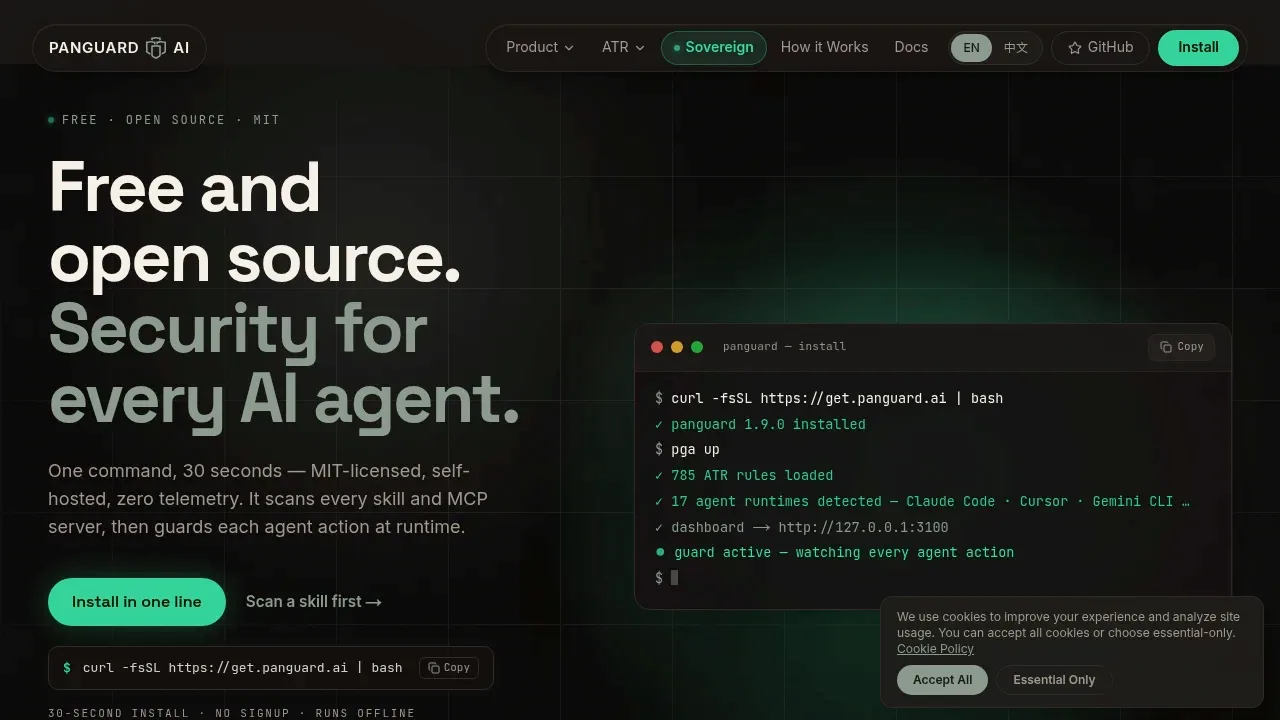Open the GitHub repository link

1100,47
